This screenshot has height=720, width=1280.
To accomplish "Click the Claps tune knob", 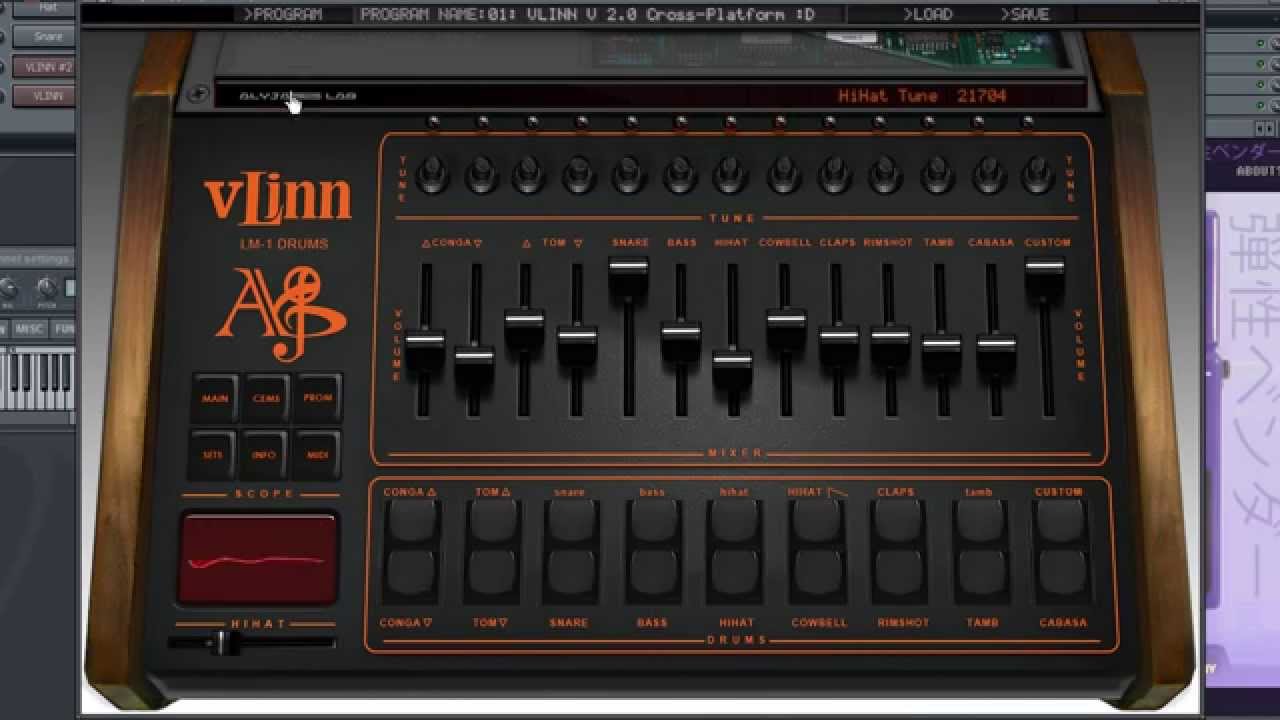I will 835,175.
